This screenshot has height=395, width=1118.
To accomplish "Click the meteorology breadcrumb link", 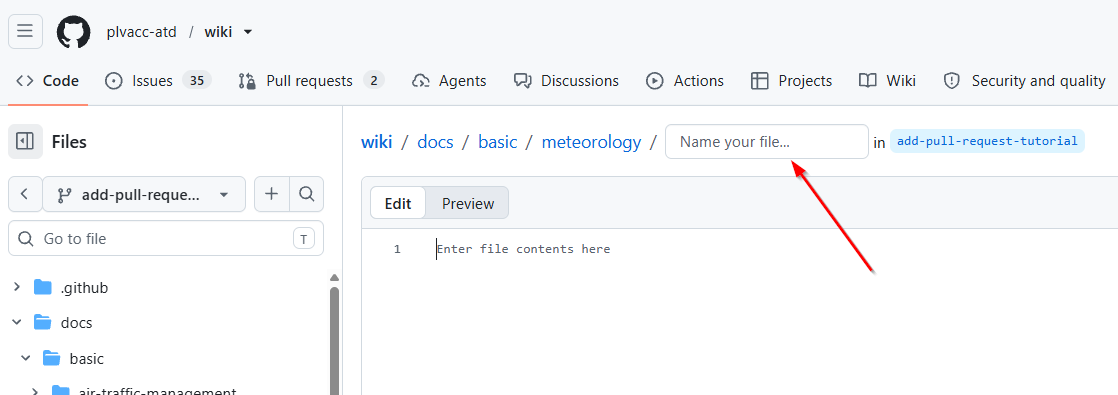I will 591,142.
